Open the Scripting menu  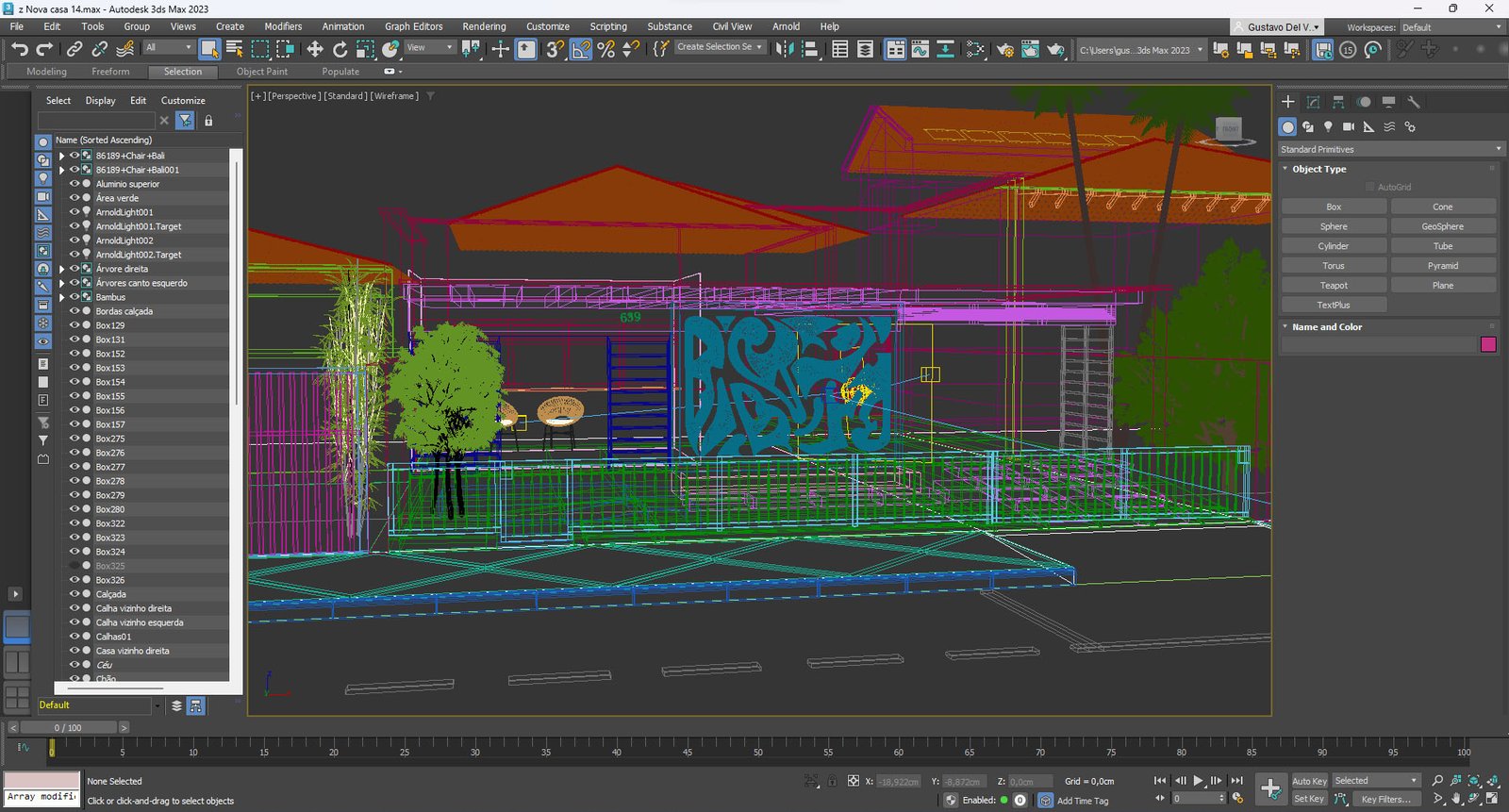[608, 26]
